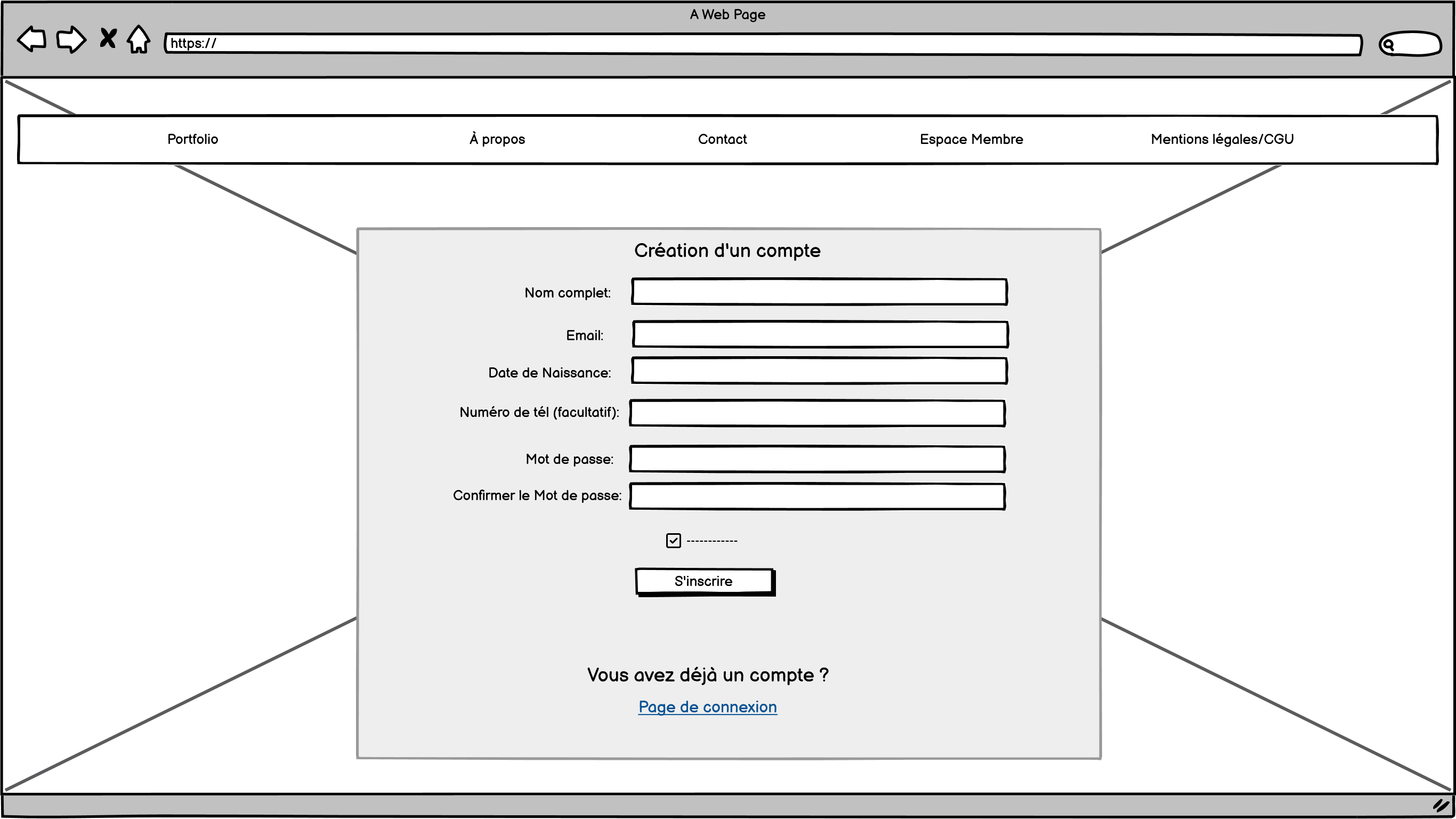Click the https:// address bar
This screenshot has width=1456, height=819.
pos(763,44)
